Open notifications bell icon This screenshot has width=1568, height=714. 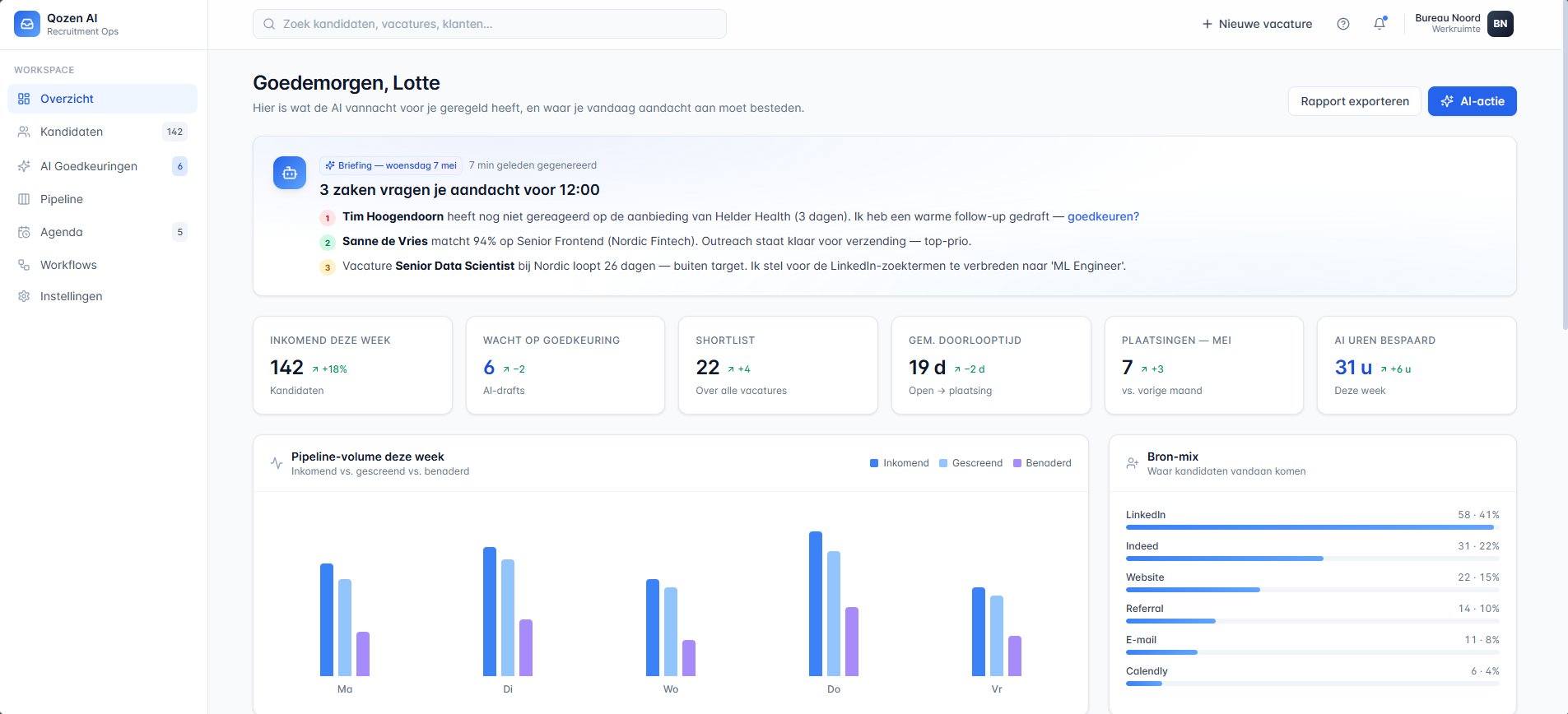coord(1380,24)
